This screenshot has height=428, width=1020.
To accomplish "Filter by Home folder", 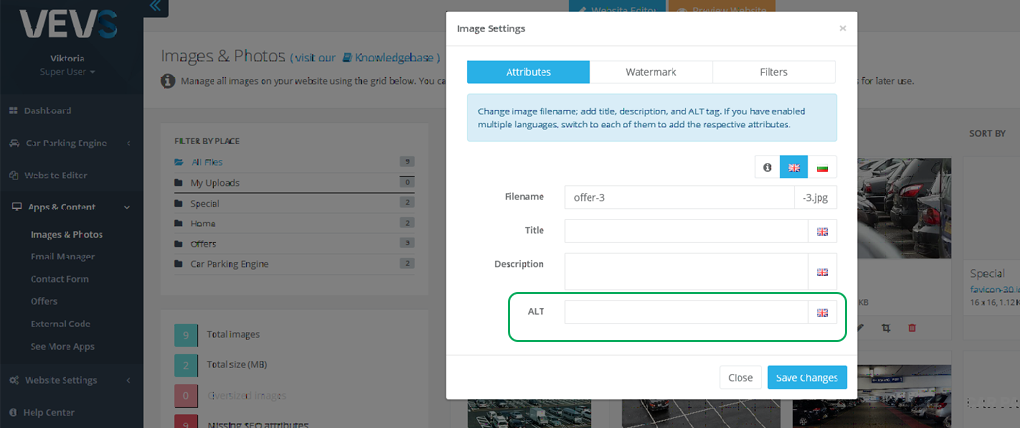I will (294, 224).
